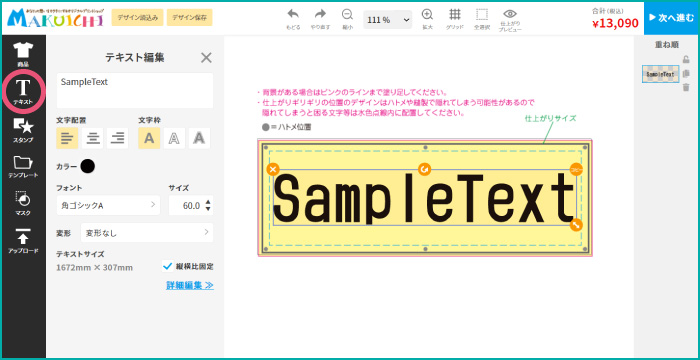This screenshot has width=700, height=360.
Task: Undo with the もどる arrow
Action: click(293, 19)
